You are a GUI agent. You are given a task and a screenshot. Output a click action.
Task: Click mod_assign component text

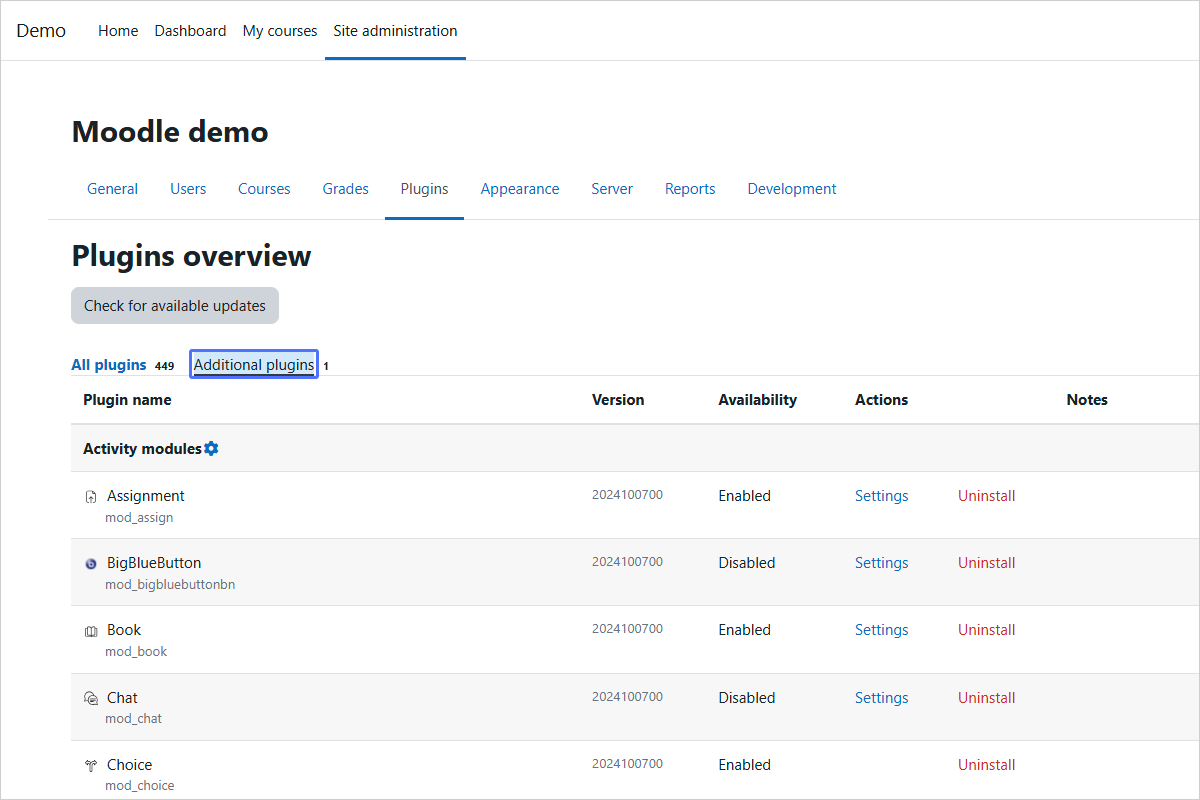click(139, 518)
